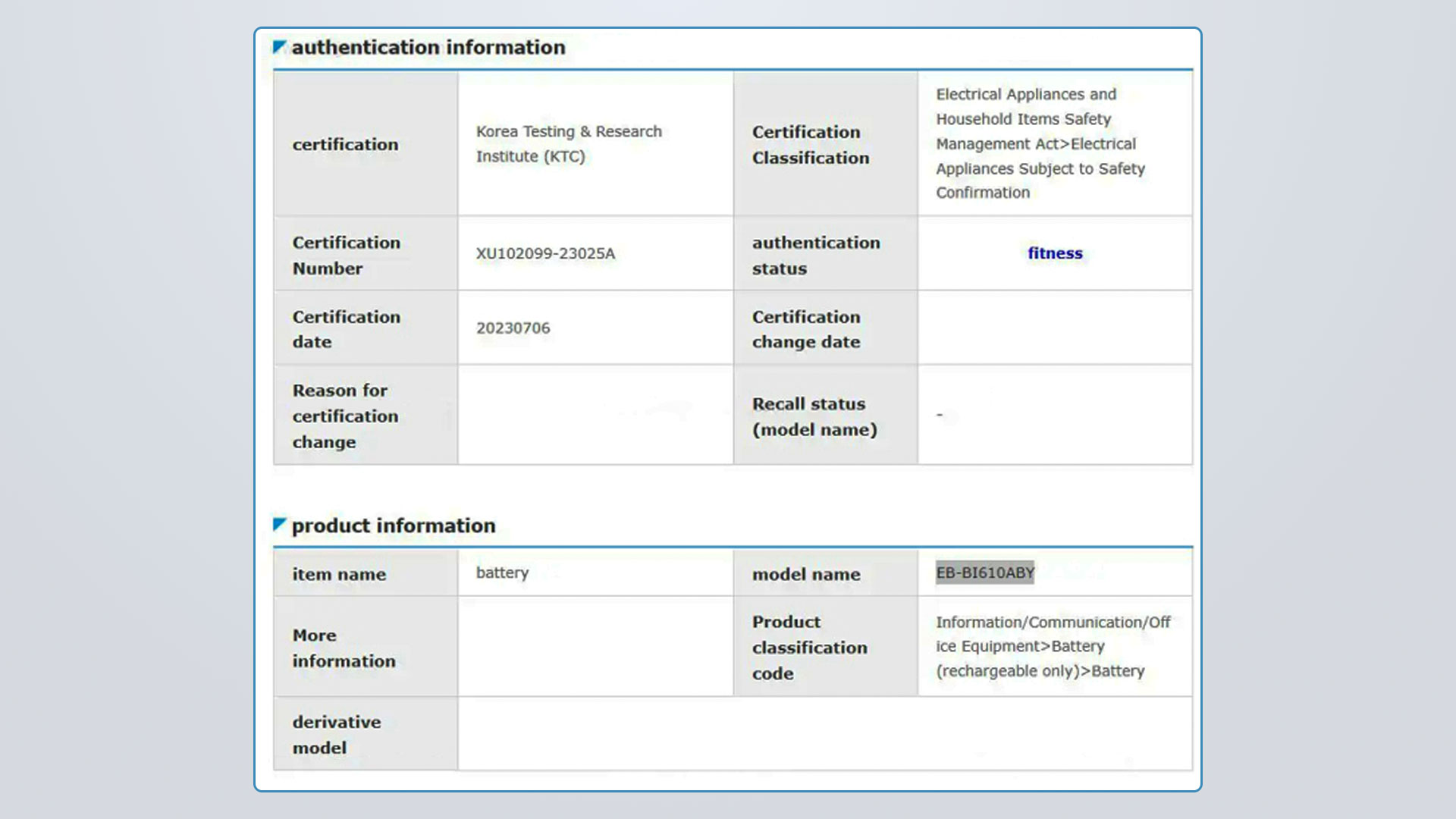The height and width of the screenshot is (819, 1456).
Task: Click the 'Certification Classification' header cell
Action: pos(825,144)
